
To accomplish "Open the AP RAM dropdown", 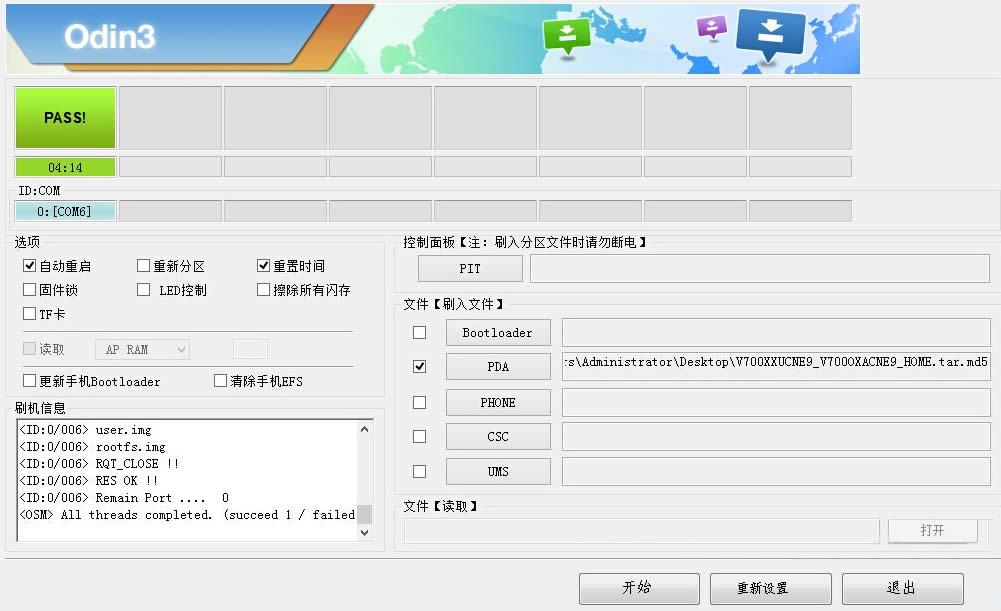I will pyautogui.click(x=142, y=349).
